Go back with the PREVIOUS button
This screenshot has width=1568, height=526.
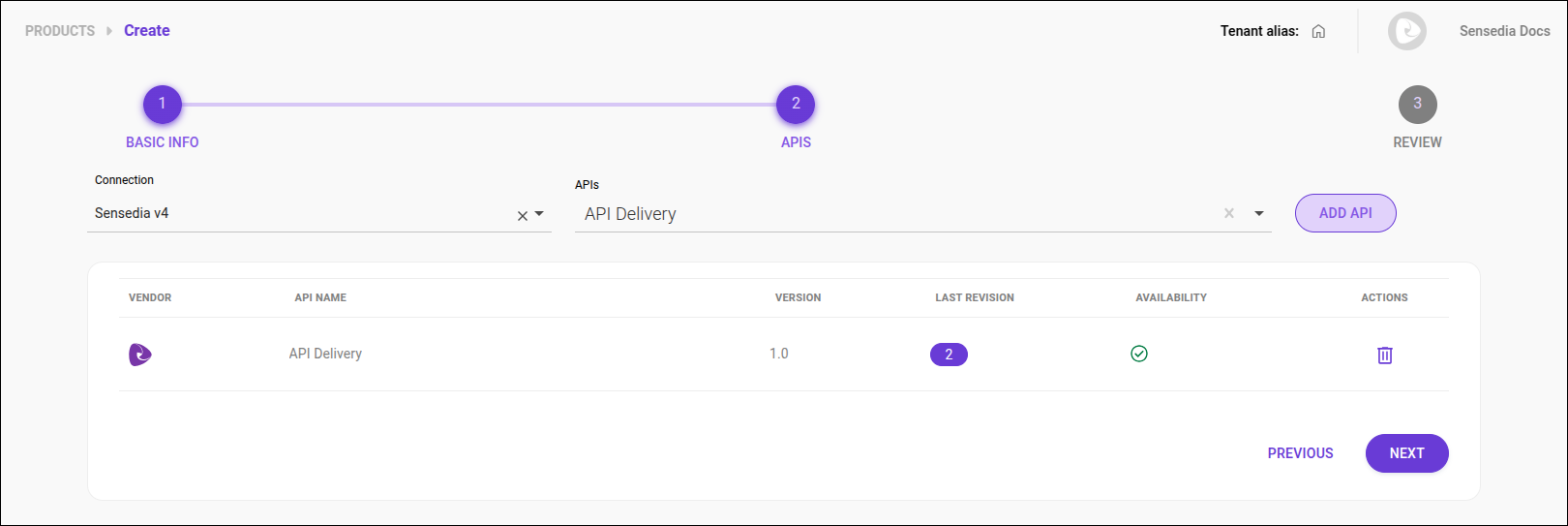(1300, 453)
